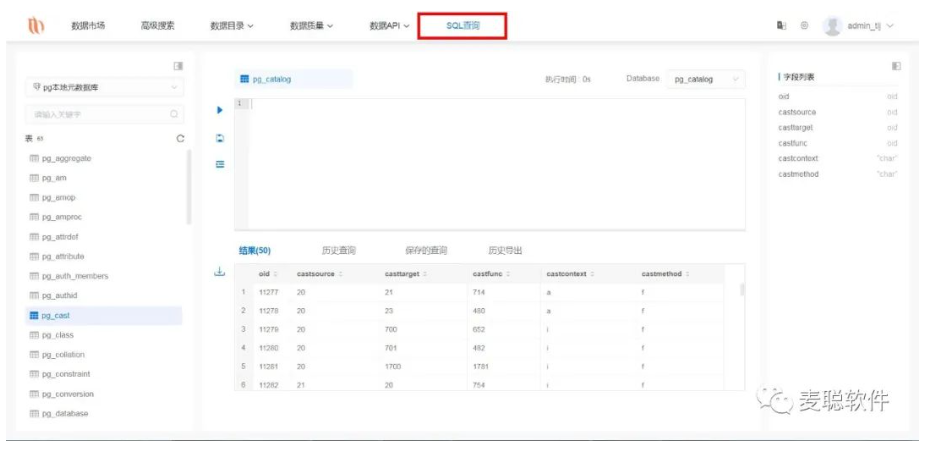The image size is (929, 455).
Task: Download query results with export icon
Action: [x=220, y=272]
